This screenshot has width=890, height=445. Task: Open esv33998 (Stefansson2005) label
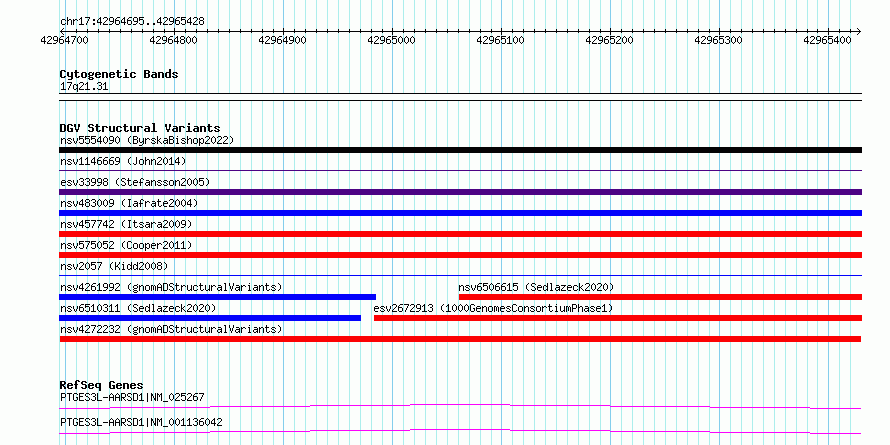tap(135, 182)
